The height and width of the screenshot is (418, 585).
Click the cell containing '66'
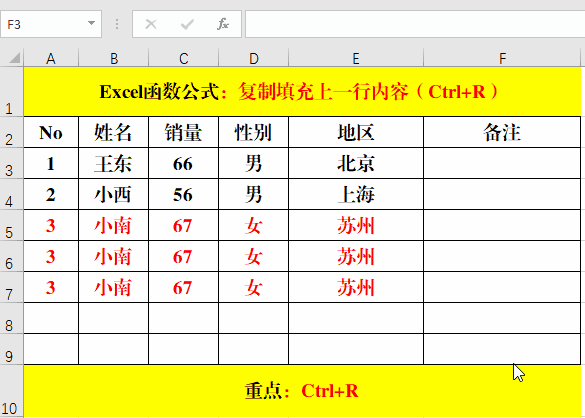[184, 163]
